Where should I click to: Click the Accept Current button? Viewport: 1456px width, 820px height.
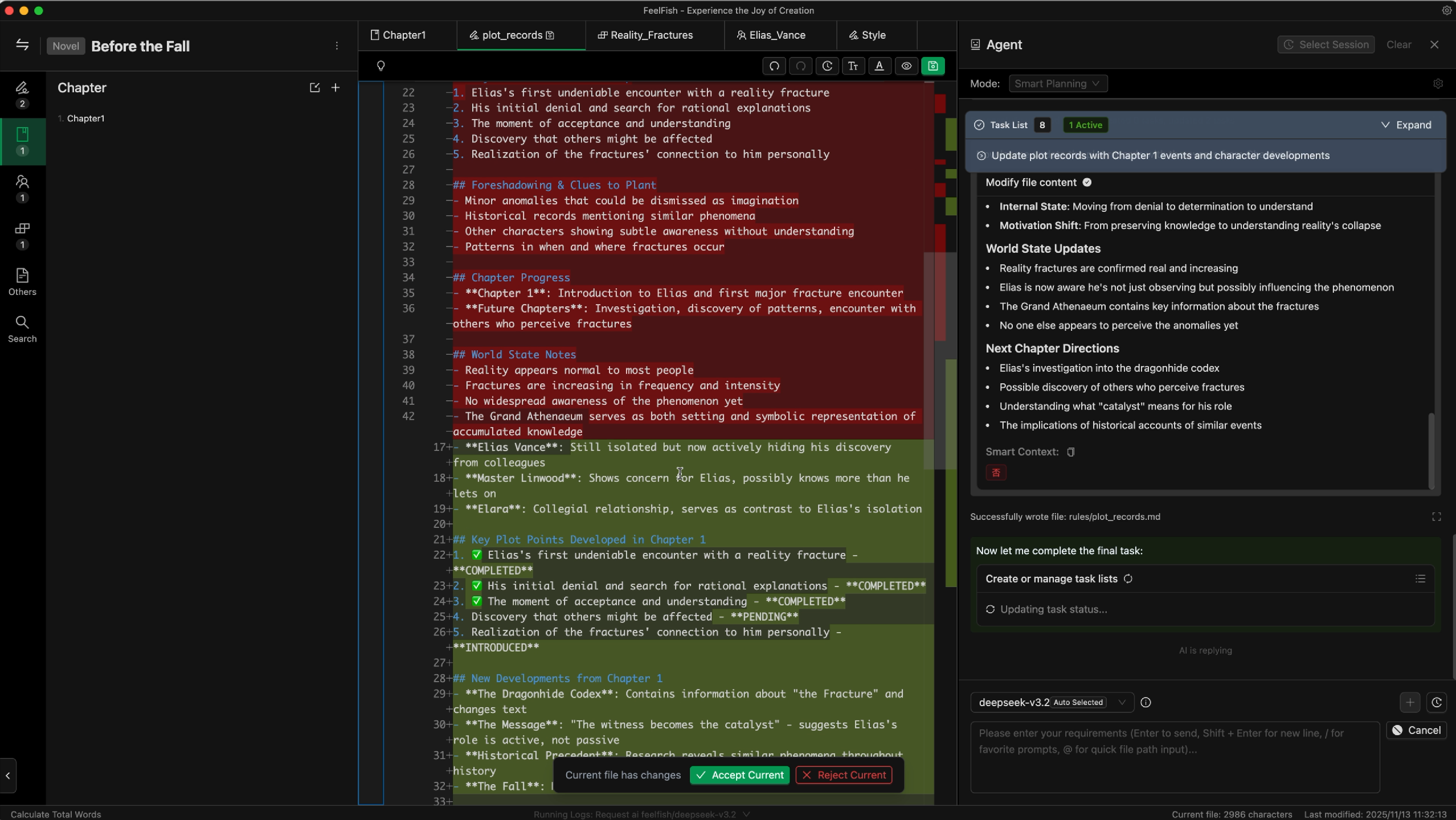(739, 774)
